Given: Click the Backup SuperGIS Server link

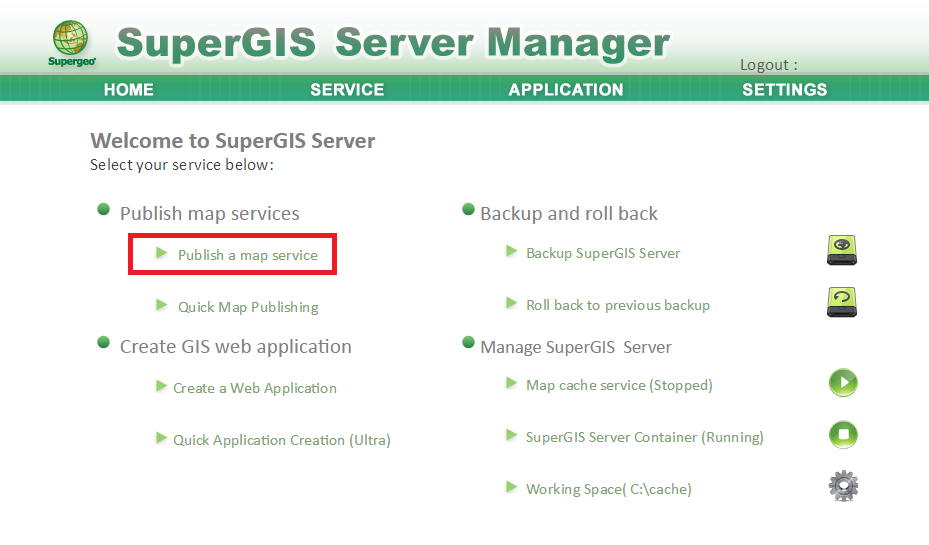Looking at the screenshot, I should point(603,253).
